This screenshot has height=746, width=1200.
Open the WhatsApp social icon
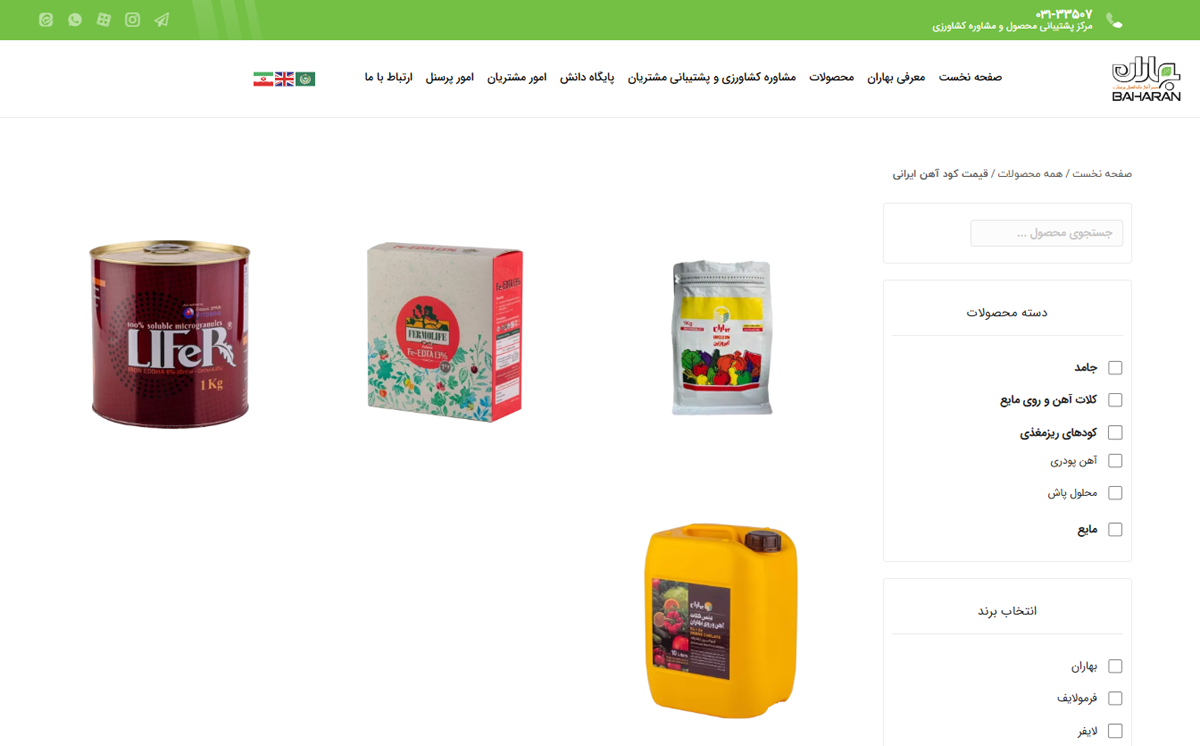(75, 20)
